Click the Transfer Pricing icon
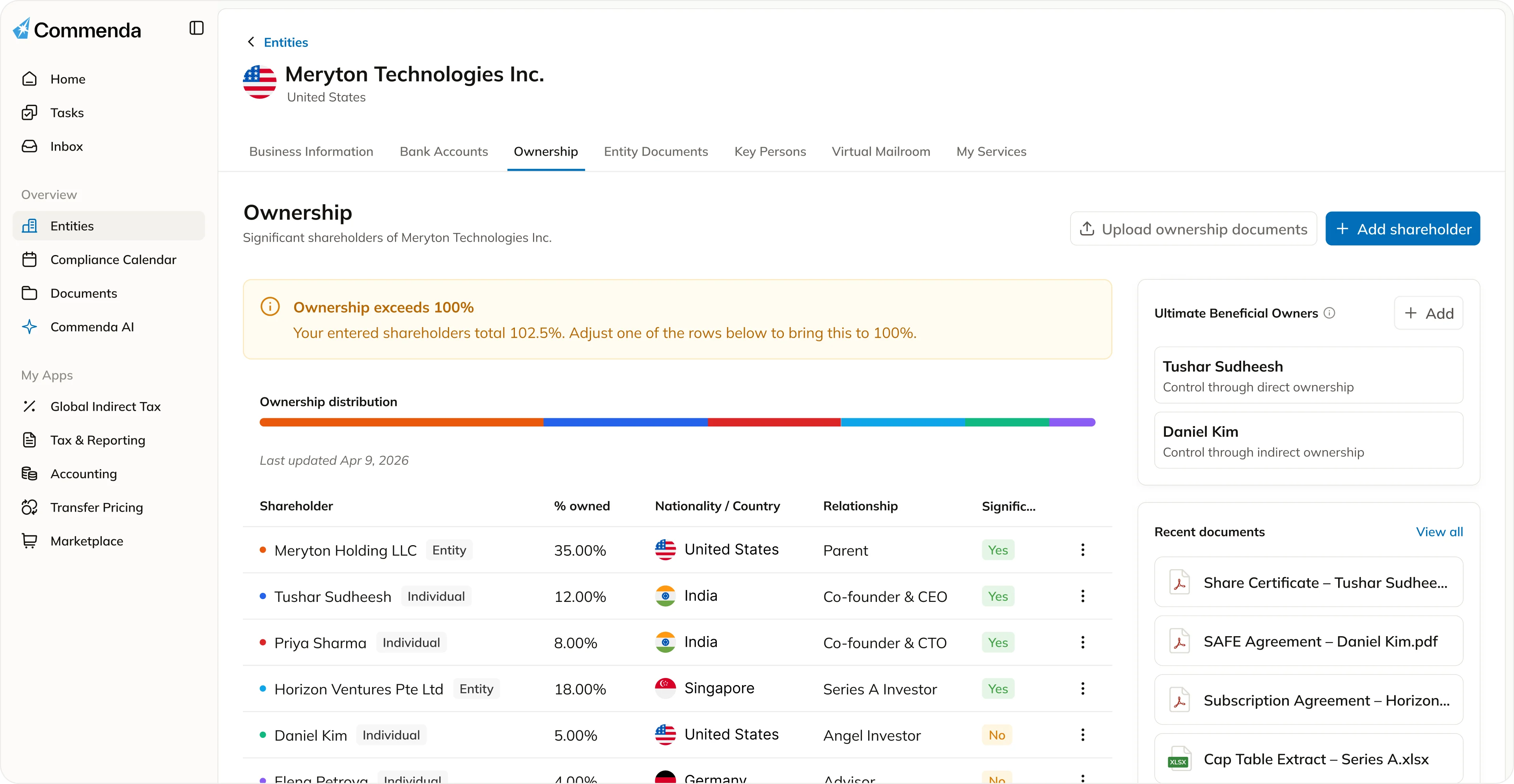 click(x=30, y=507)
